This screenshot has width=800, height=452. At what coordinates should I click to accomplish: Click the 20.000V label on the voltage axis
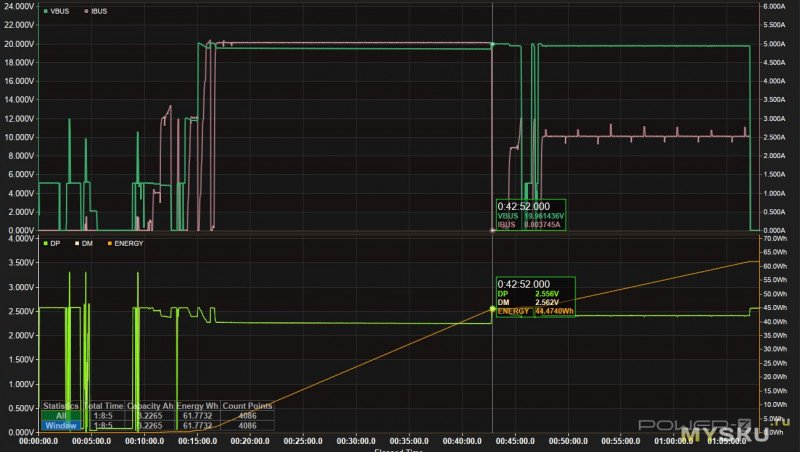[19, 44]
